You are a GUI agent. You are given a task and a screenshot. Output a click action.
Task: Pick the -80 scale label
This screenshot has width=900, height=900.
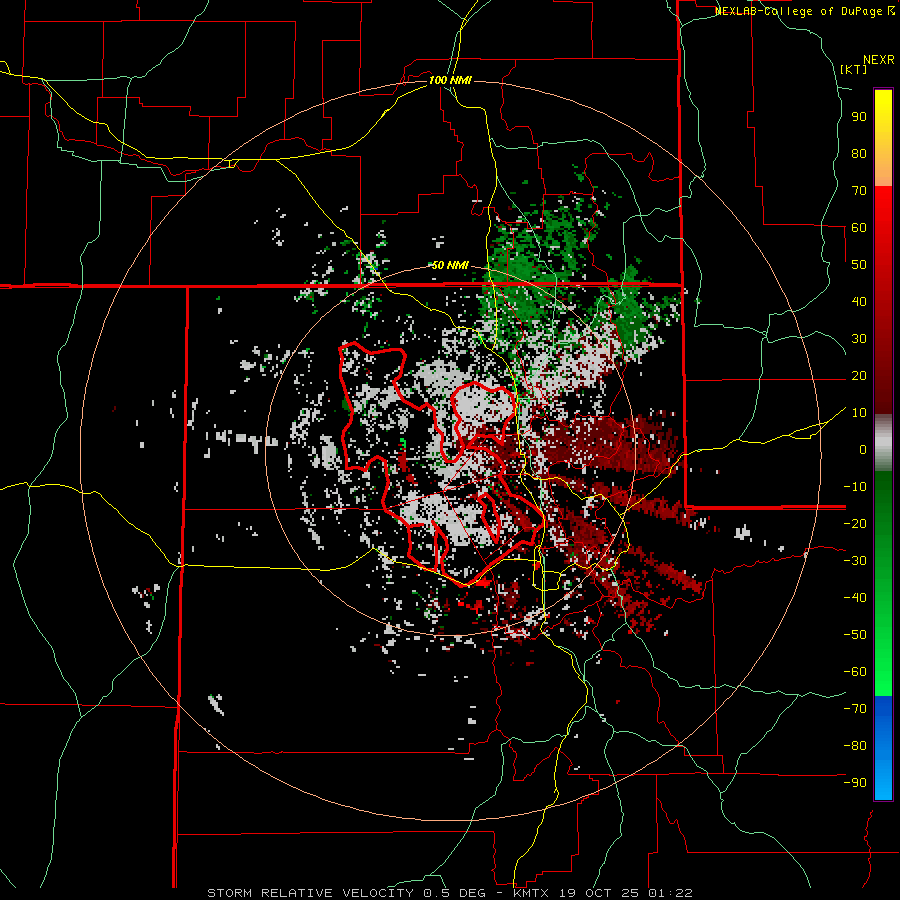click(855, 746)
